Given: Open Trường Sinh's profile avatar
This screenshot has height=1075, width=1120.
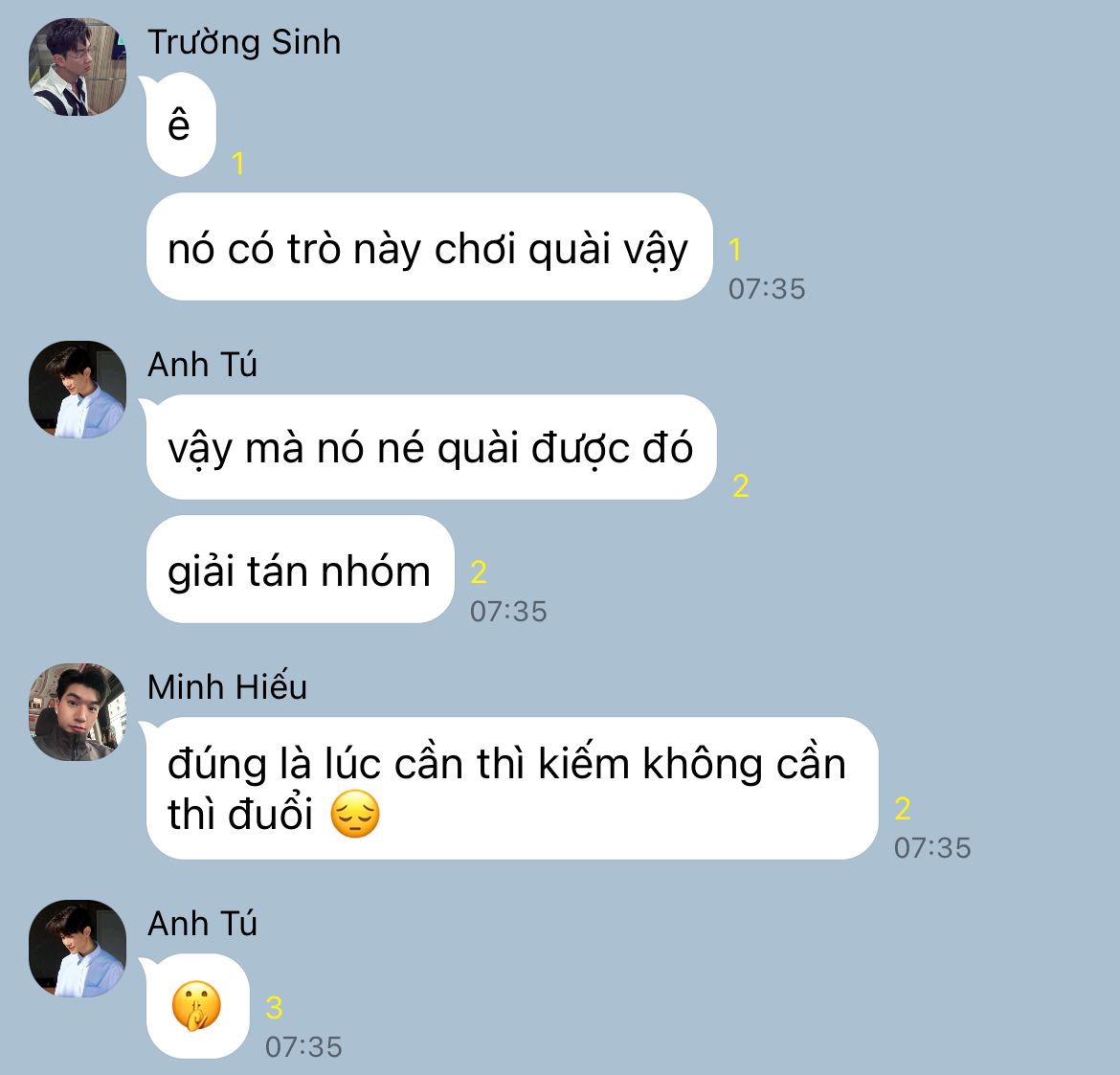Looking at the screenshot, I should click(x=78, y=66).
